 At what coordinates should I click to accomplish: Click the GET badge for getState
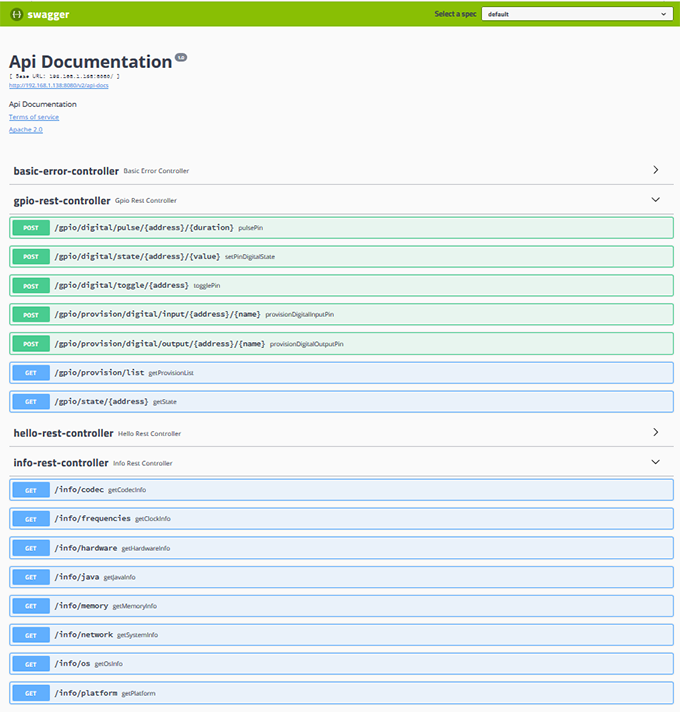[x=31, y=402]
